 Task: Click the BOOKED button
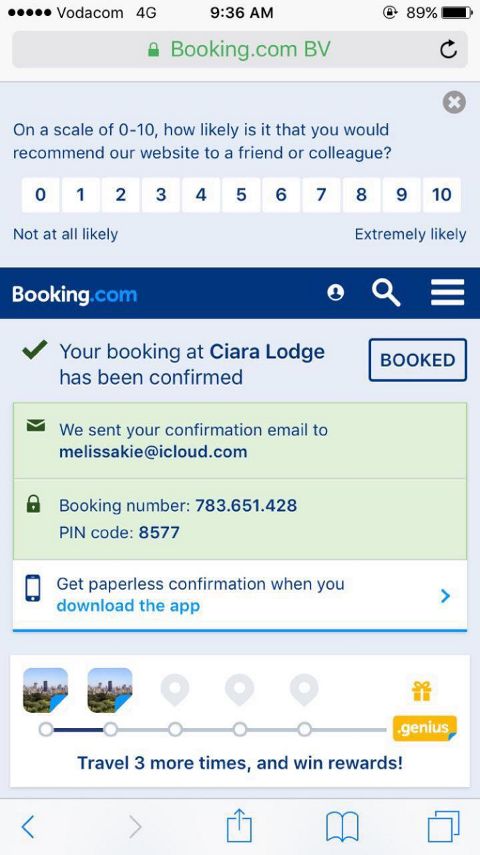coord(418,360)
